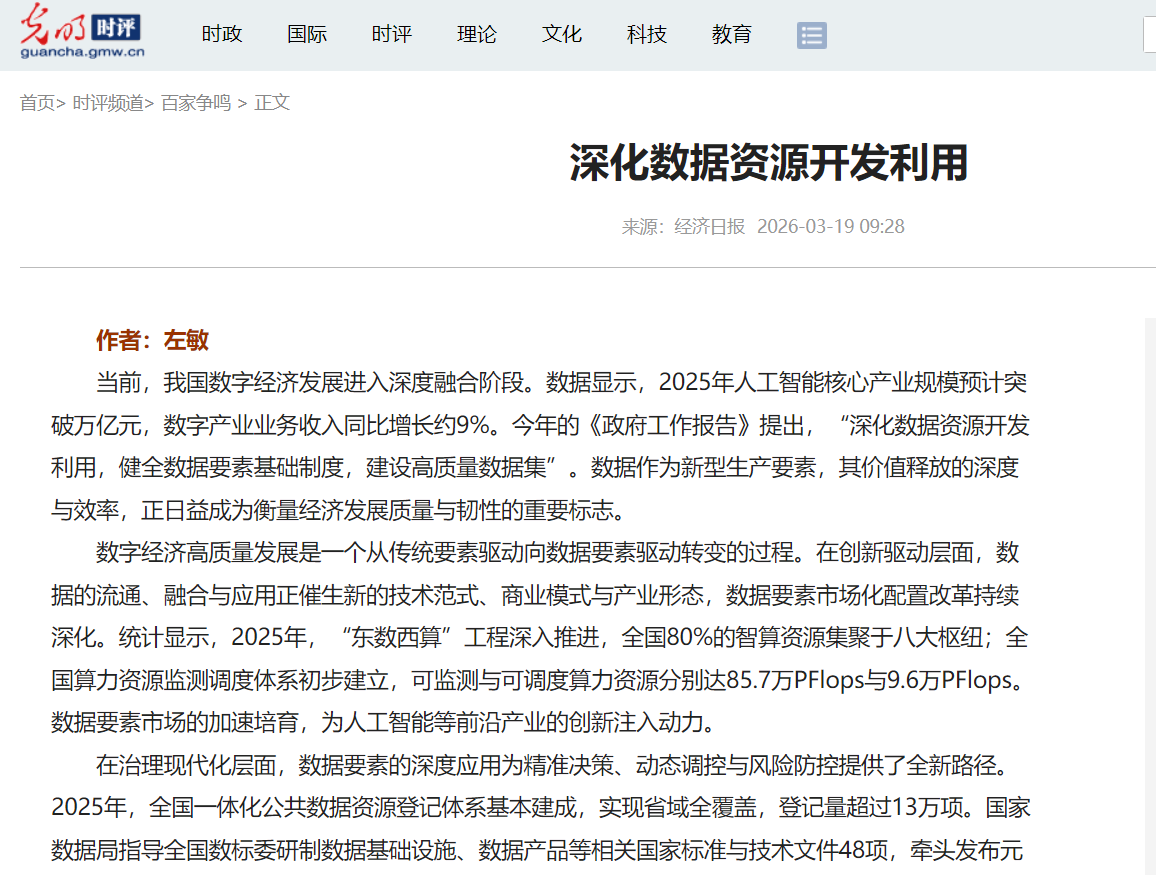Click 正文 in the breadcrumb trail
The width and height of the screenshot is (1156, 875).
272,103
